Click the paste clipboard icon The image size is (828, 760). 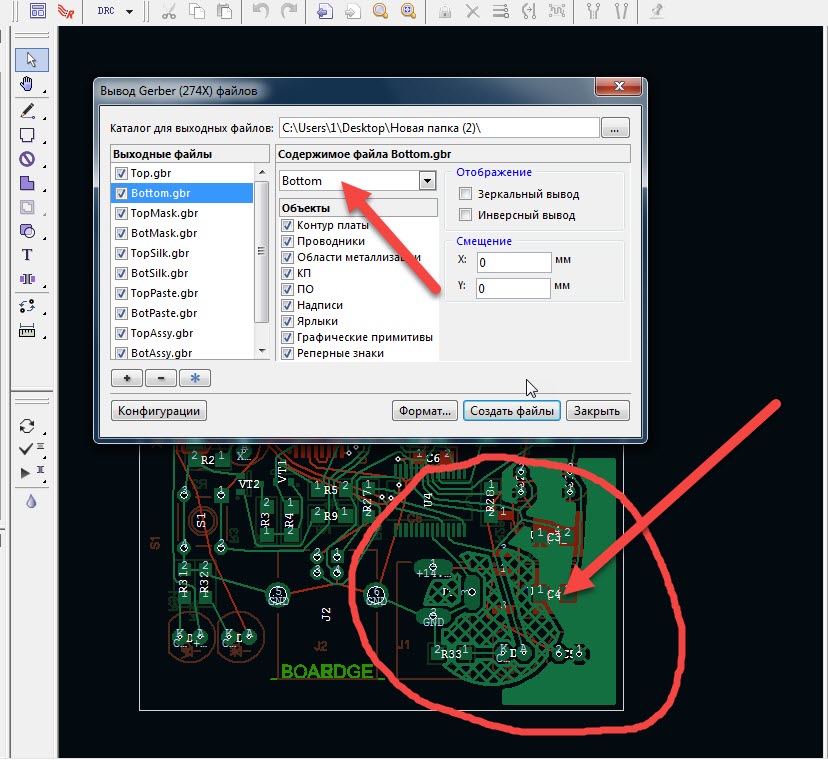(x=225, y=11)
